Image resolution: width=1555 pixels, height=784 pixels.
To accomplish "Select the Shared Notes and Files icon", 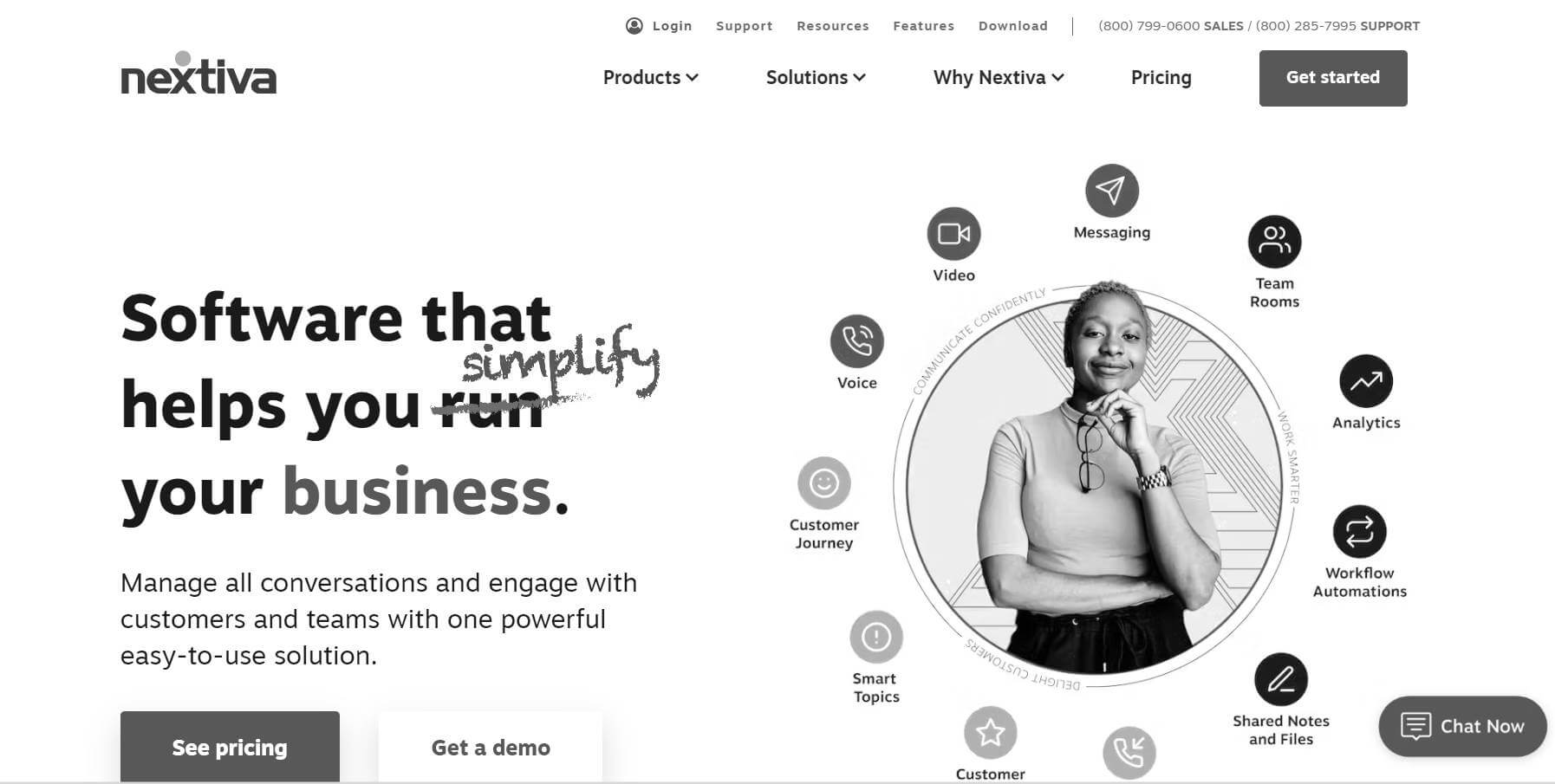I will (1281, 679).
